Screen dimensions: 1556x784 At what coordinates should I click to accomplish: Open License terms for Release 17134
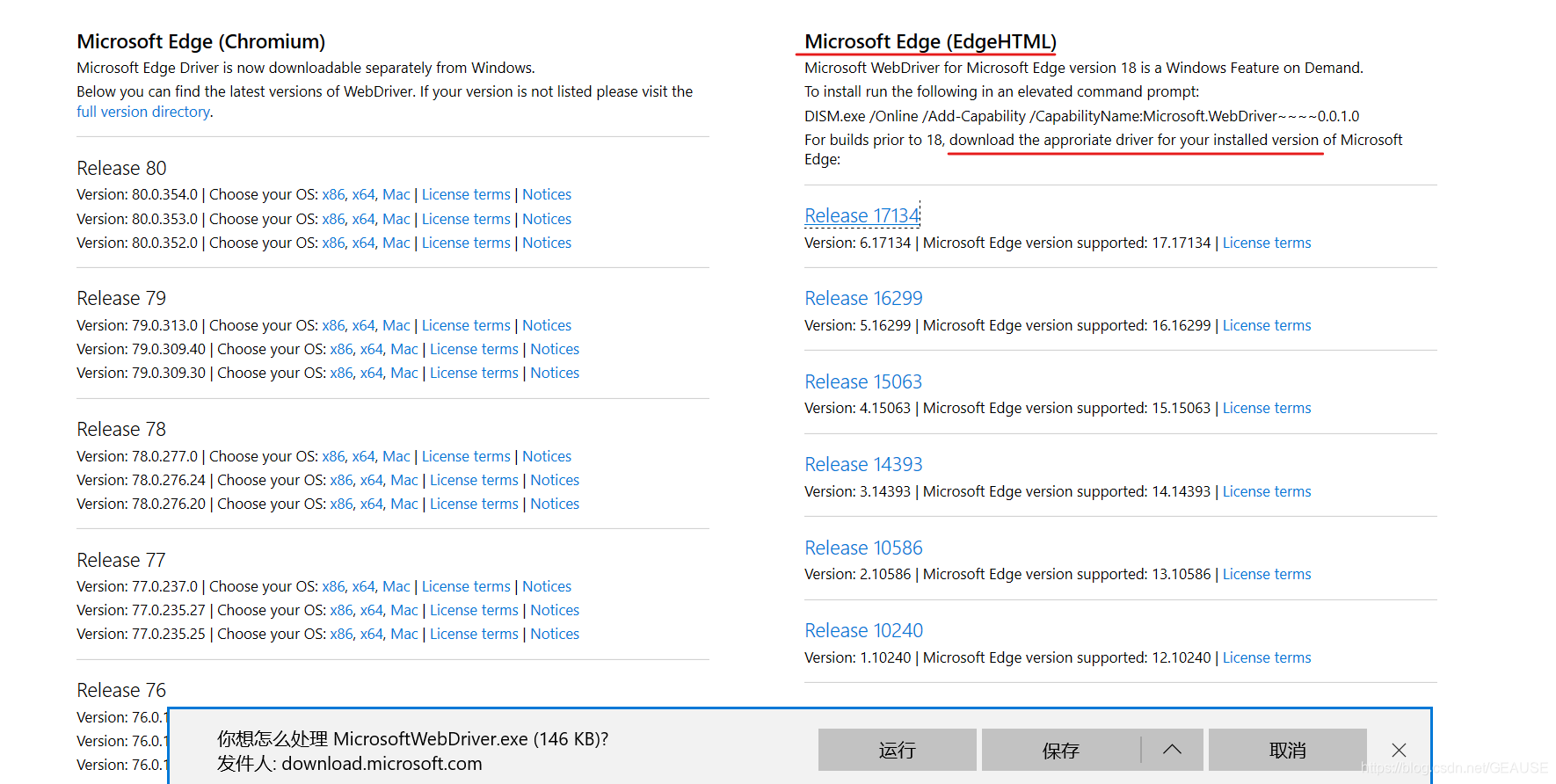(x=1267, y=243)
